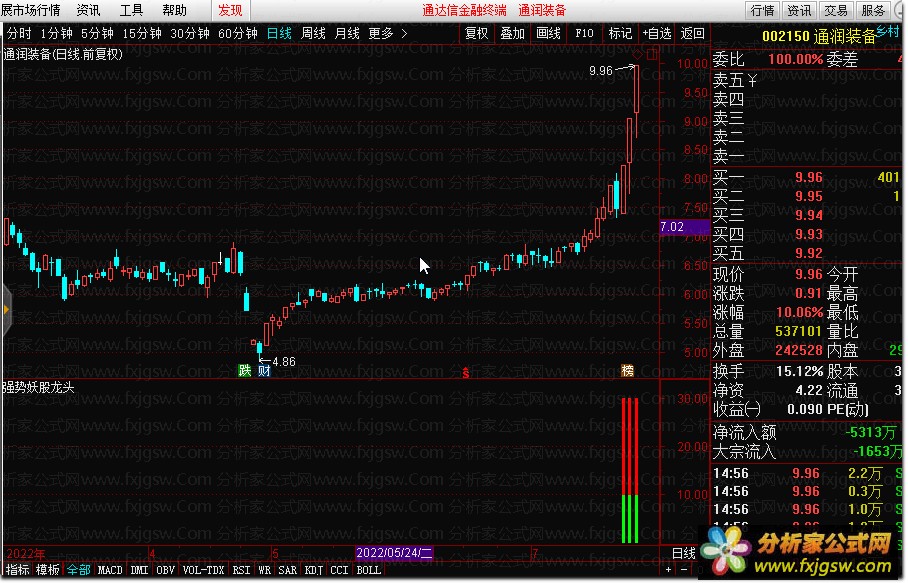The width and height of the screenshot is (908, 583).
Task: Click the square icon at chart top-right
Action: 652,54
